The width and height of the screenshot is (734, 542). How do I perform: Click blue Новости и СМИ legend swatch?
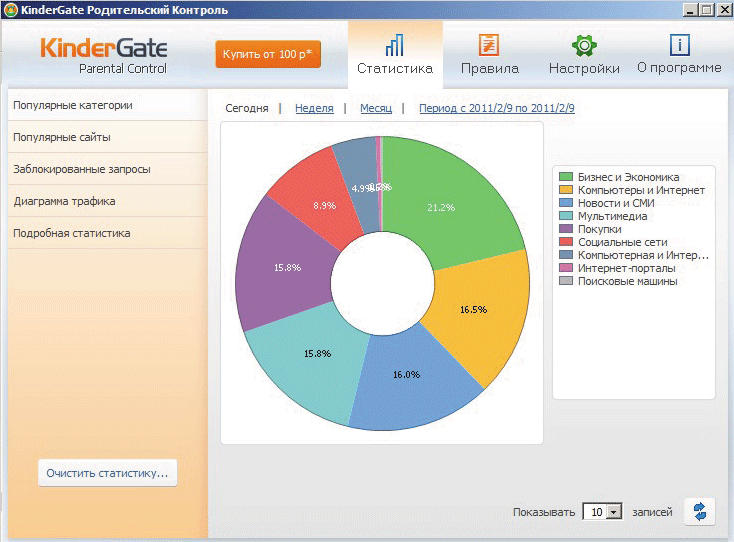tap(566, 203)
